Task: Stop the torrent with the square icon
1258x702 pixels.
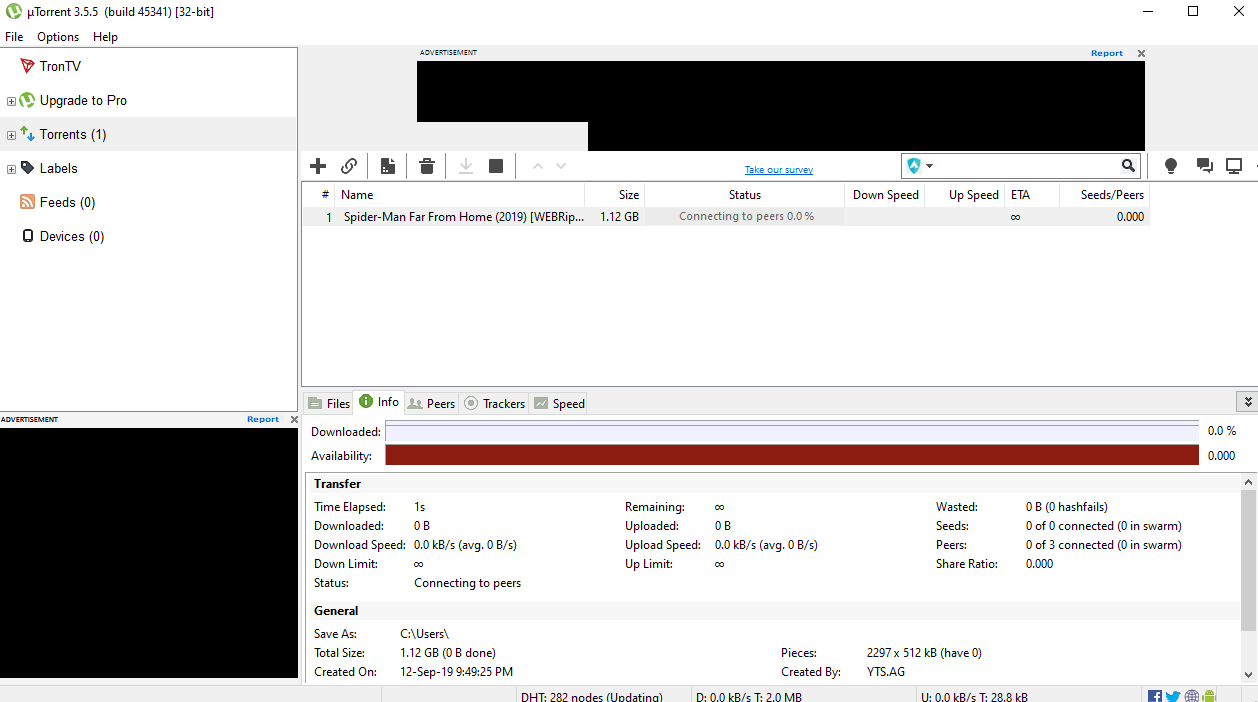Action: [x=496, y=166]
